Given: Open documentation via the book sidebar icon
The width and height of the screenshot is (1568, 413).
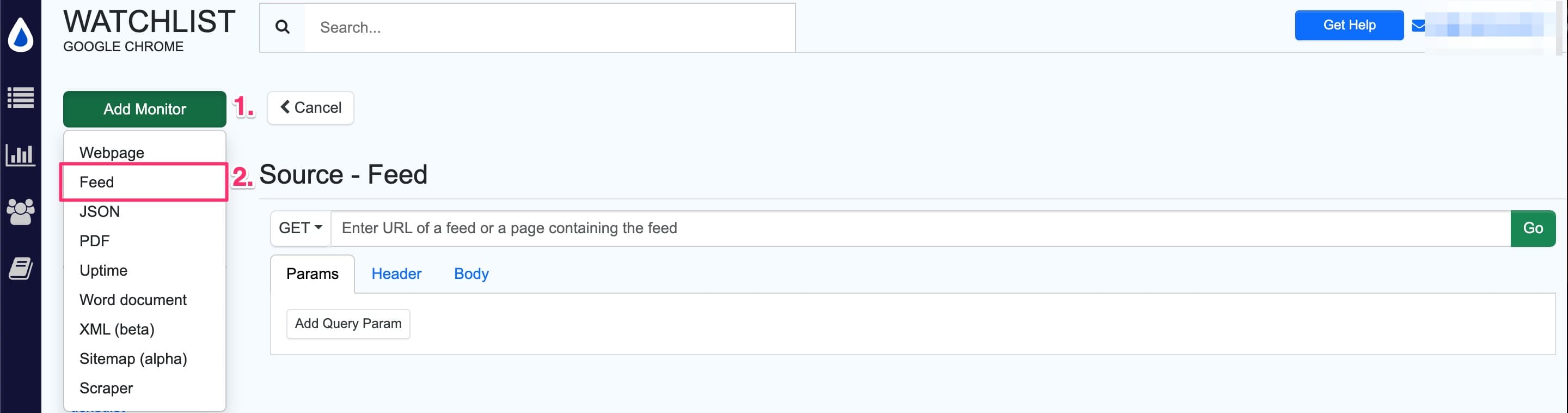Looking at the screenshot, I should [x=20, y=268].
